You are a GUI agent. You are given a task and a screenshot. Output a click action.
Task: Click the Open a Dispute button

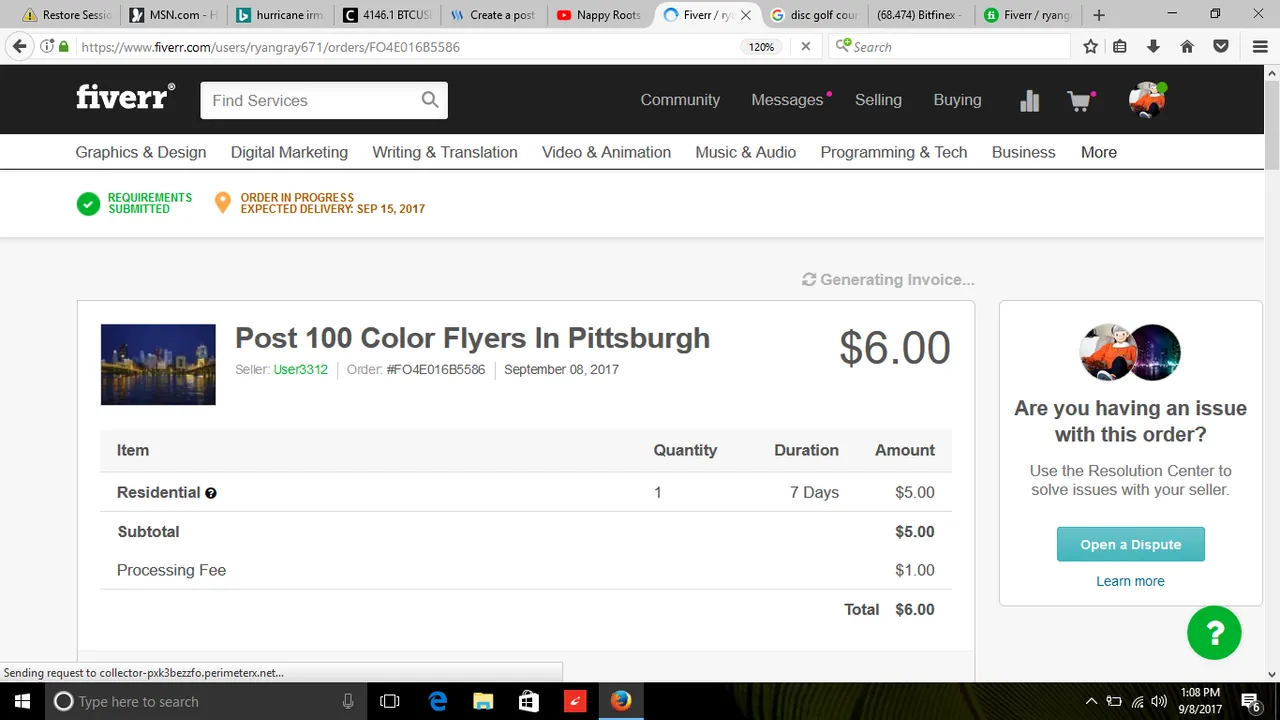(x=1130, y=544)
